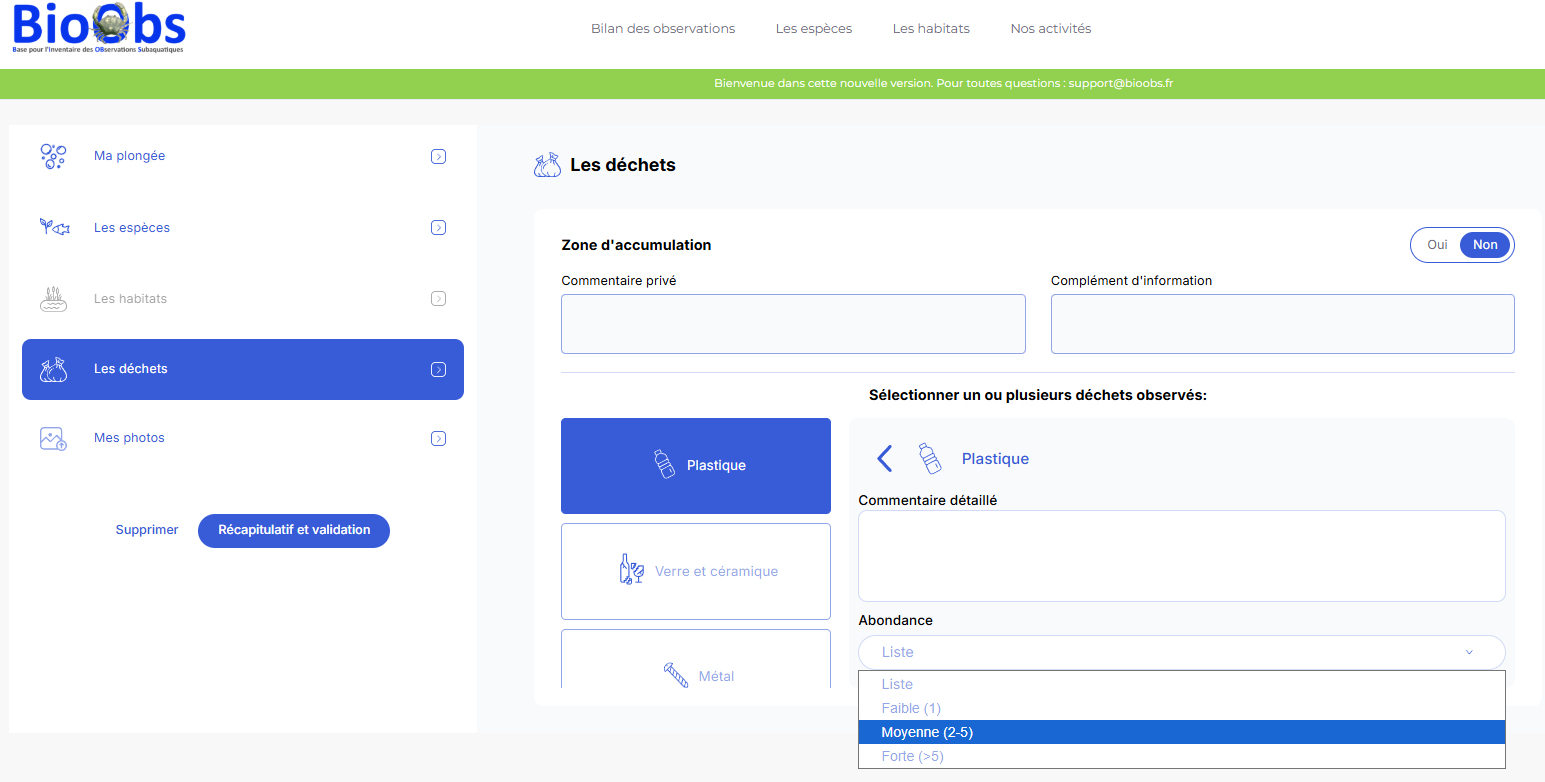The height and width of the screenshot is (782, 1545).
Task: Click the metal screw icon
Action: click(676, 675)
